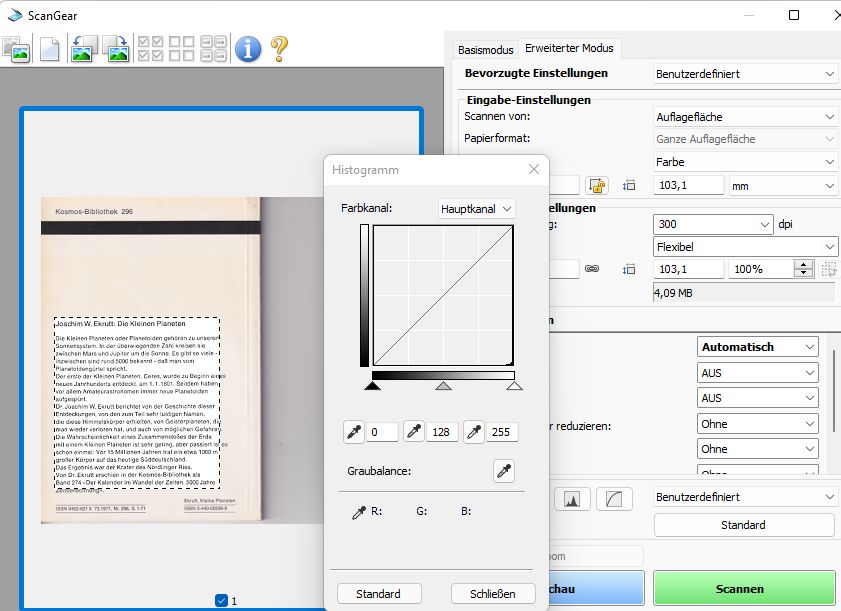The width and height of the screenshot is (841, 611).
Task: Click the 103,1 field beside 100%
Action: point(689,269)
